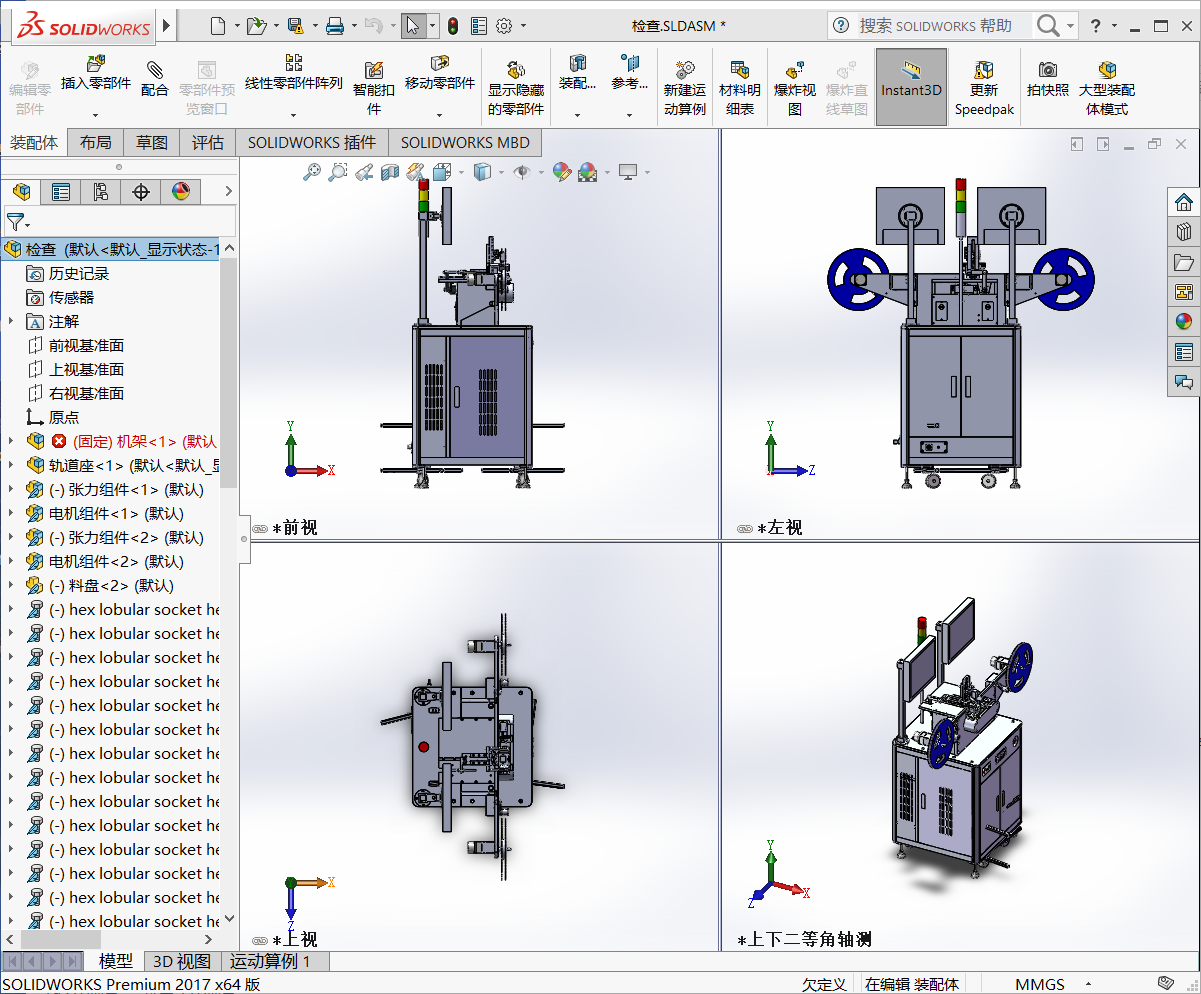Click the 拍快照 camera tool

(1047, 78)
